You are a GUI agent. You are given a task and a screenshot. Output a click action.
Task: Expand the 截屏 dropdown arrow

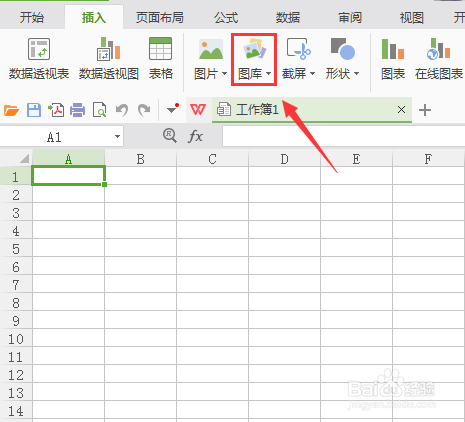312,74
